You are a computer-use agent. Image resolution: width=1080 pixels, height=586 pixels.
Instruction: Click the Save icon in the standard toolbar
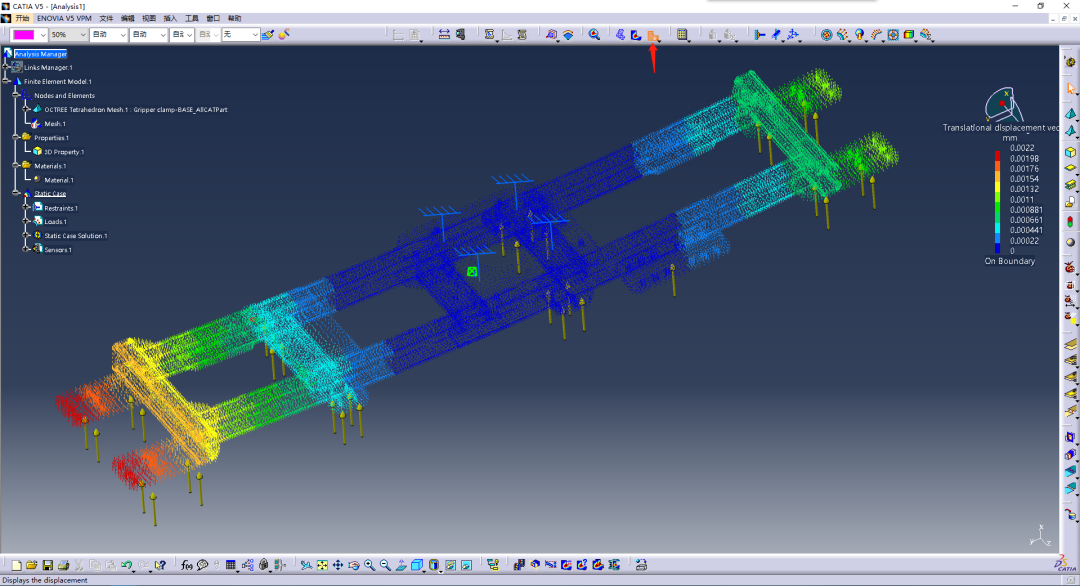click(47, 565)
